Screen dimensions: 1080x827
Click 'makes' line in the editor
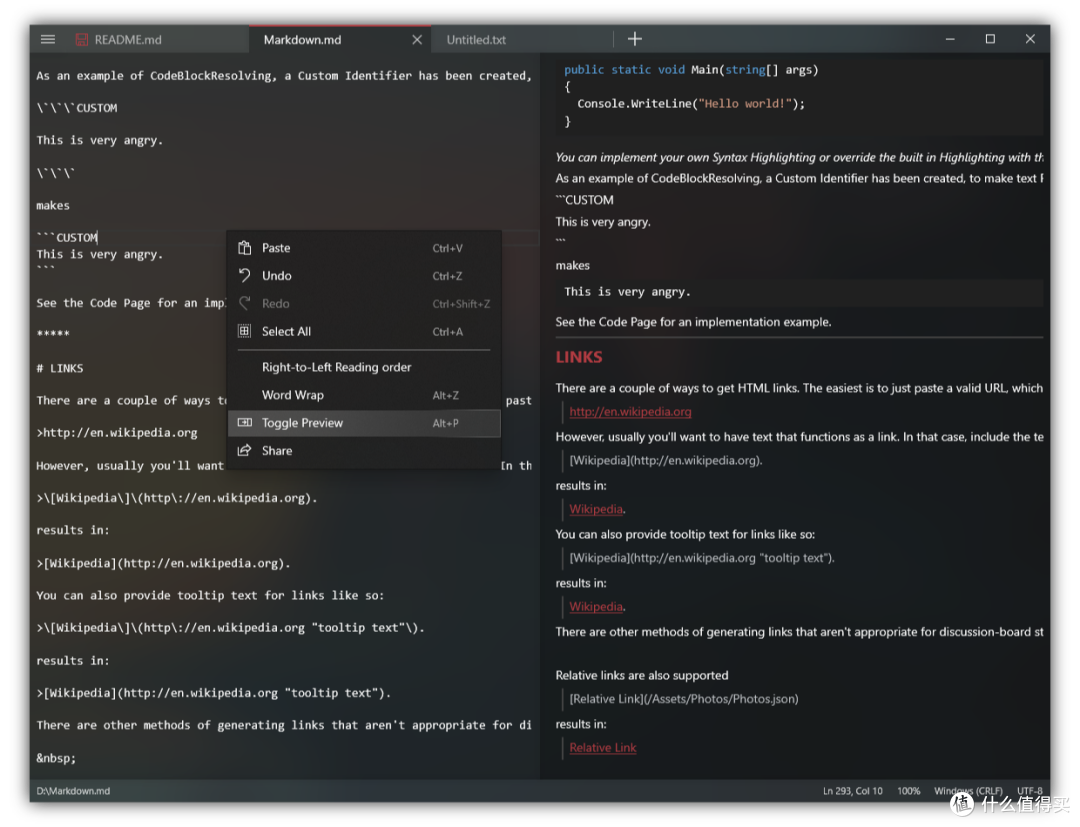(x=53, y=205)
